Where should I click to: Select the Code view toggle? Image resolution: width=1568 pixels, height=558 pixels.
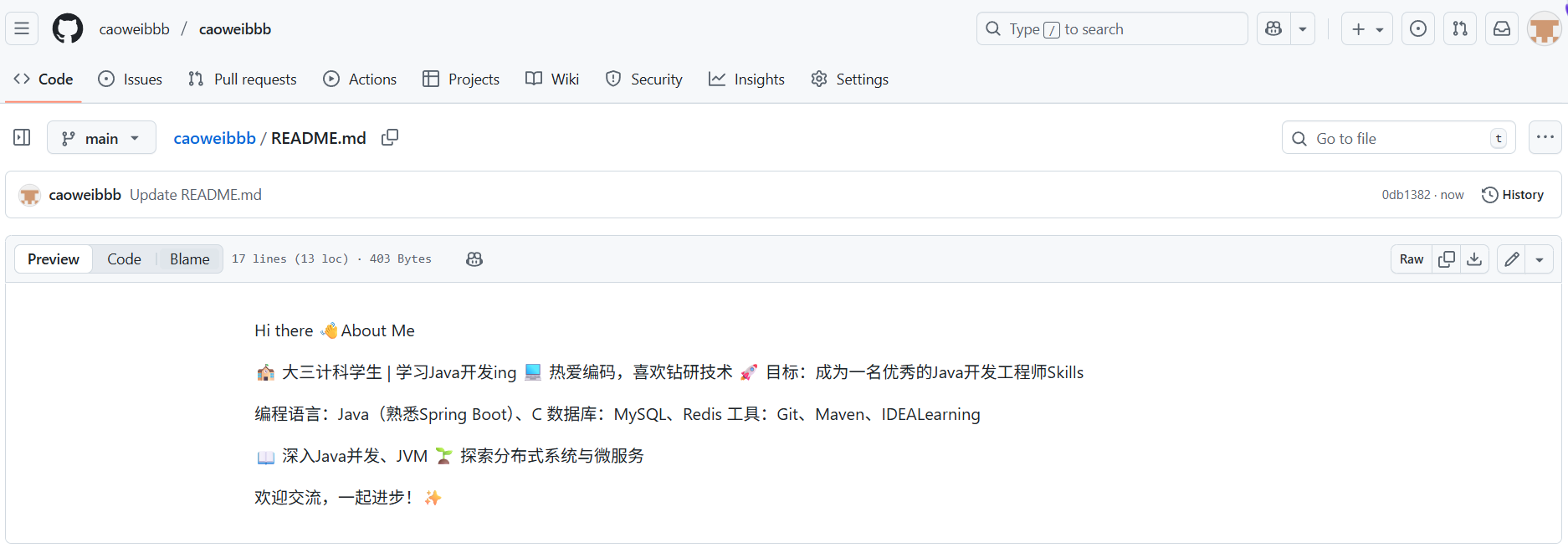(124, 259)
